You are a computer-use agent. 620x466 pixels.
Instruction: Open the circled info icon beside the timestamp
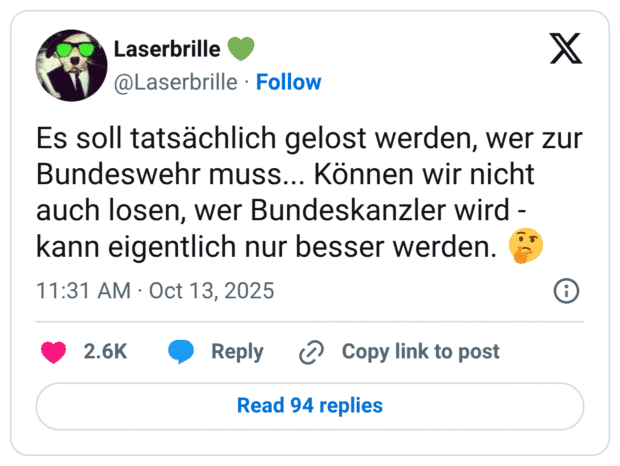click(566, 291)
